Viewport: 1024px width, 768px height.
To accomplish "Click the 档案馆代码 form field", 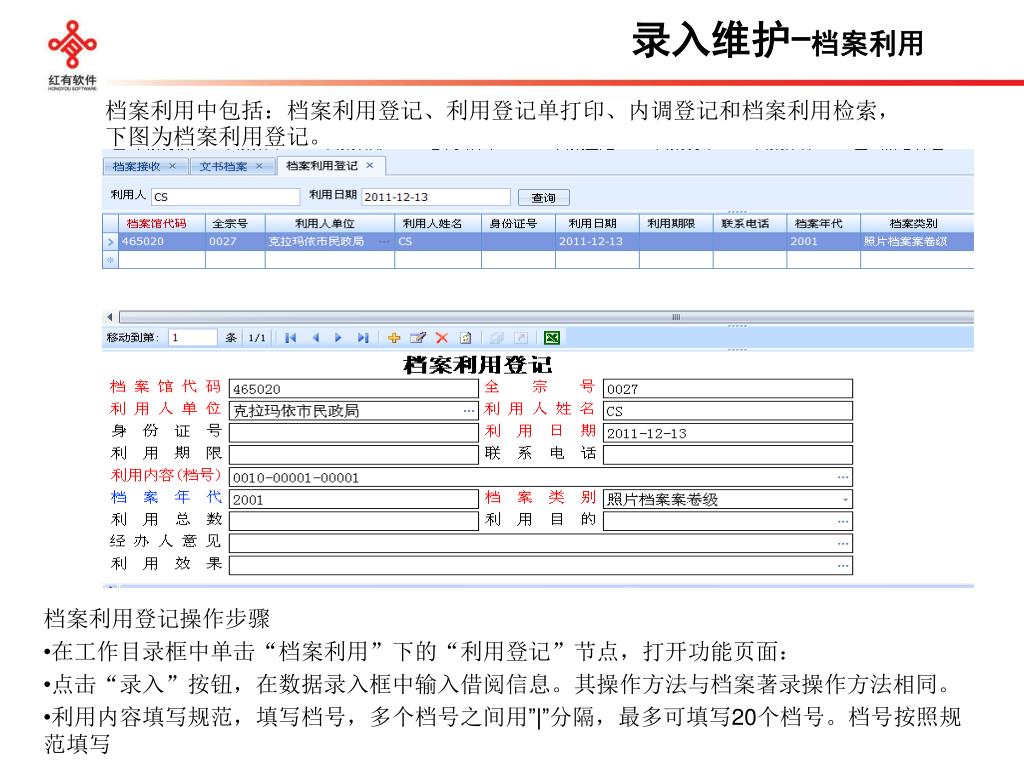I will (x=354, y=389).
